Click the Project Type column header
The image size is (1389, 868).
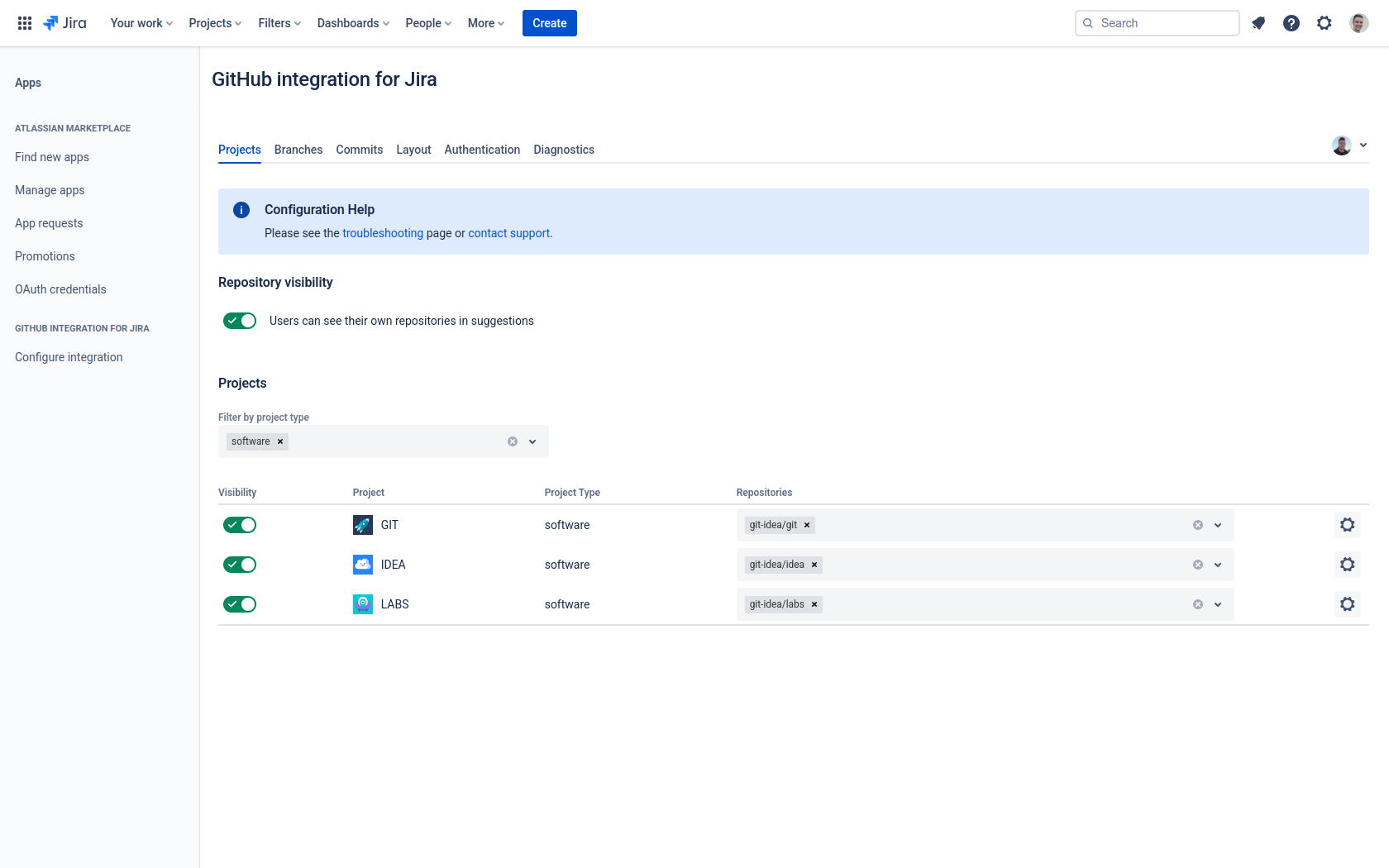[x=572, y=493]
